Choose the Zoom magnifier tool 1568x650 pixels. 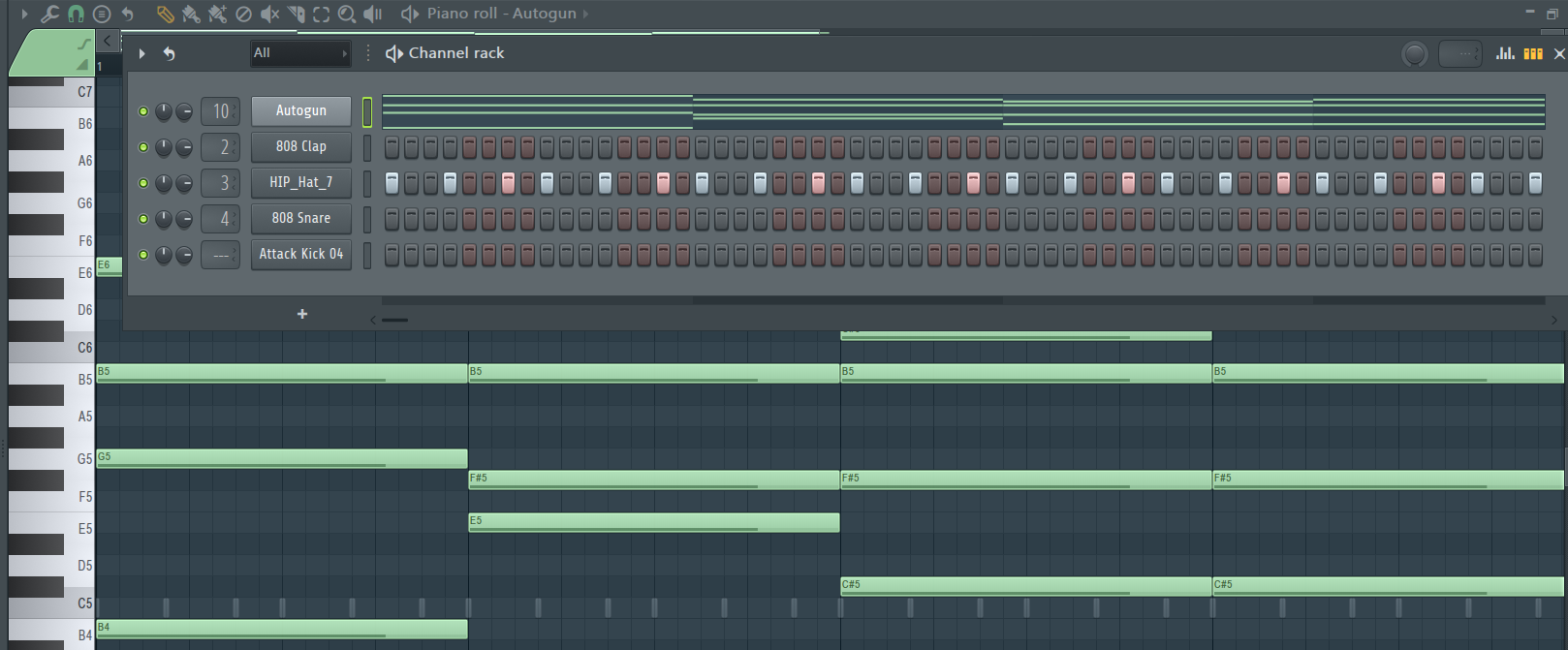(x=347, y=14)
